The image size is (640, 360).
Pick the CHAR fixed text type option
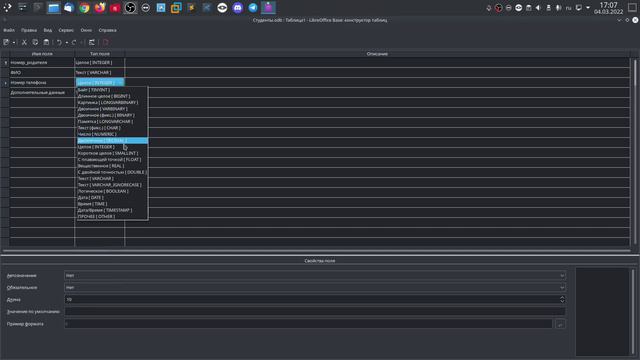point(112,128)
